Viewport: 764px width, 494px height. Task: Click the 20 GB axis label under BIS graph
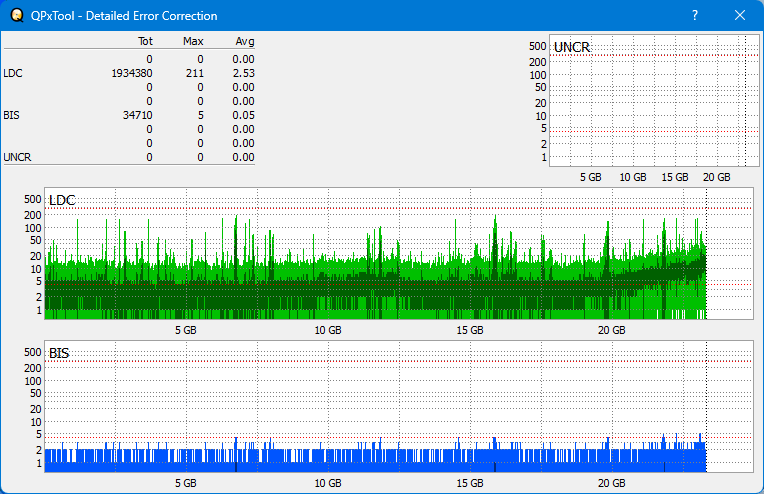pyautogui.click(x=611, y=483)
